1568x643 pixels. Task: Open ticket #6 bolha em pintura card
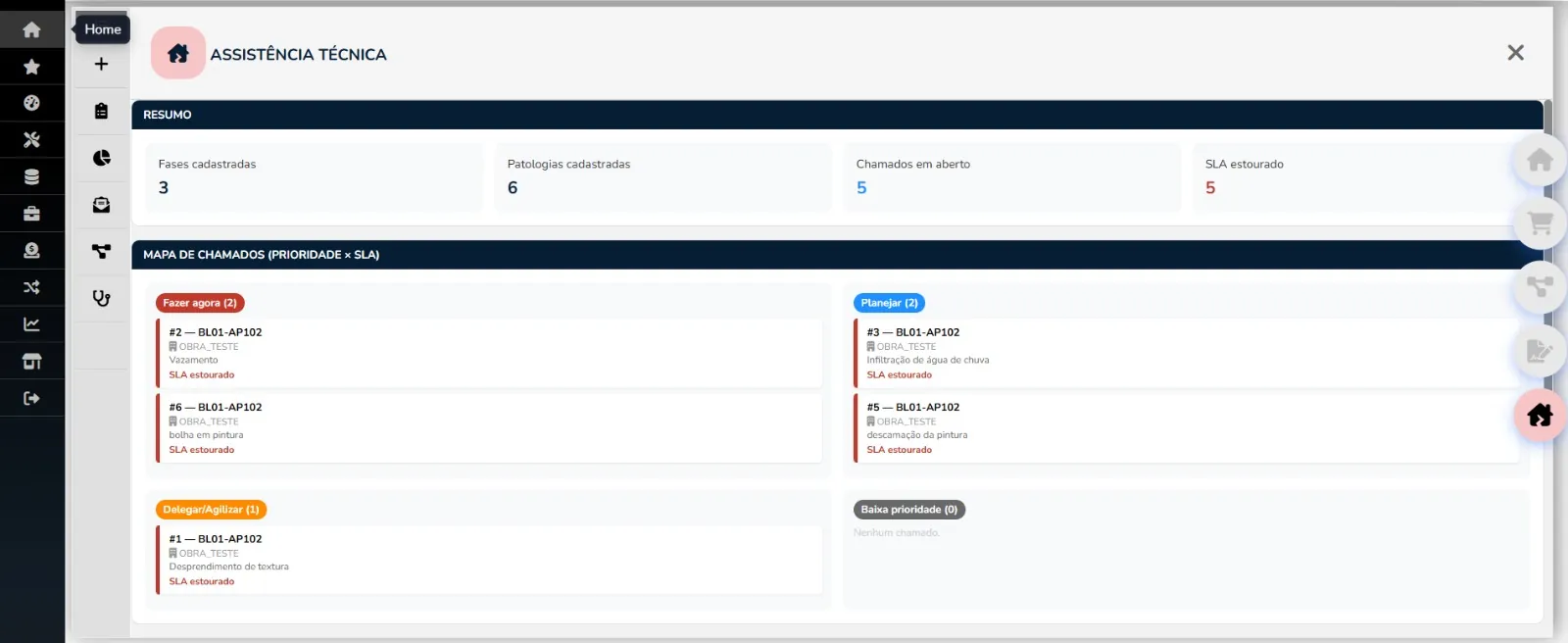coord(489,428)
